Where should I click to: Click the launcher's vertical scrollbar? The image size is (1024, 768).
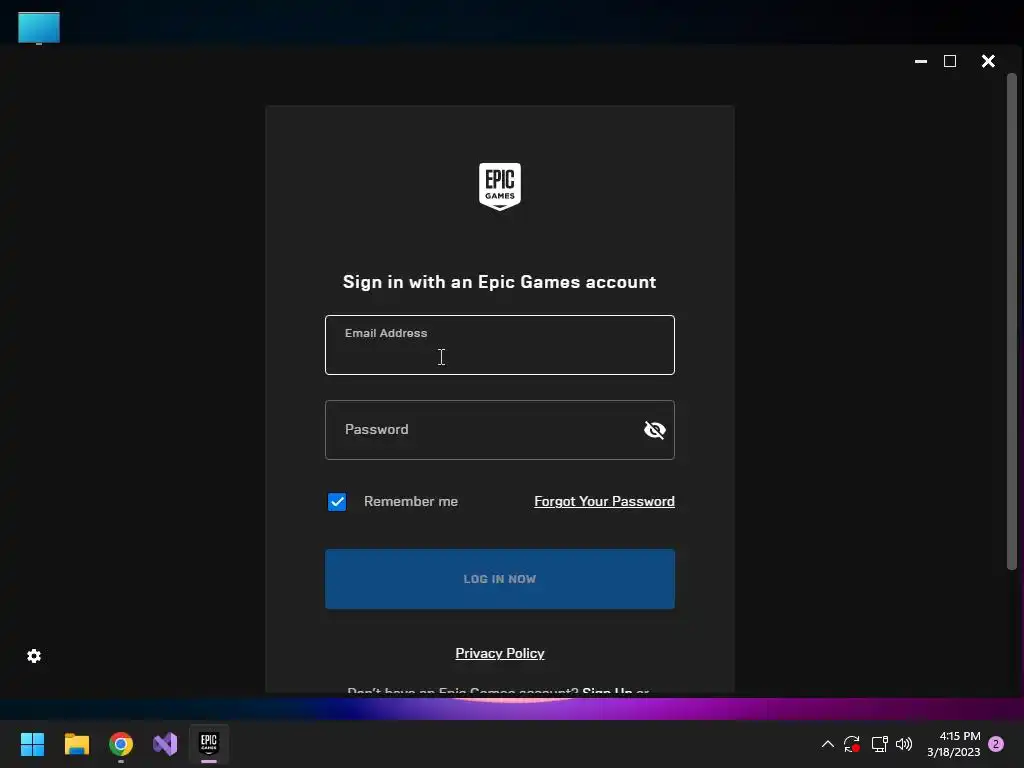[x=1012, y=321]
